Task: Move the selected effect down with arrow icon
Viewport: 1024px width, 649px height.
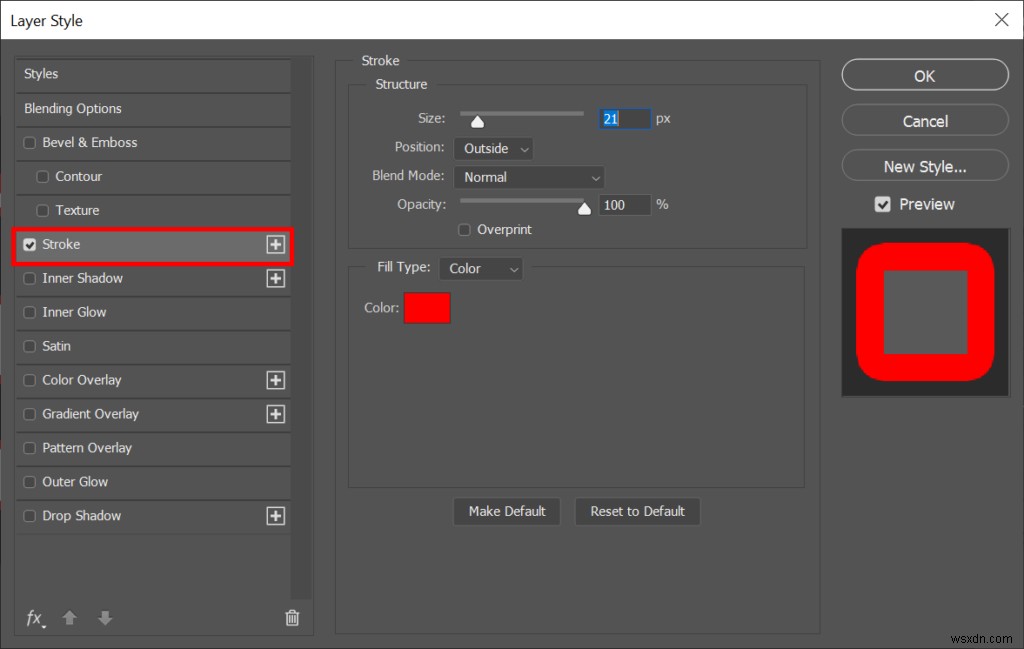Action: (x=104, y=618)
